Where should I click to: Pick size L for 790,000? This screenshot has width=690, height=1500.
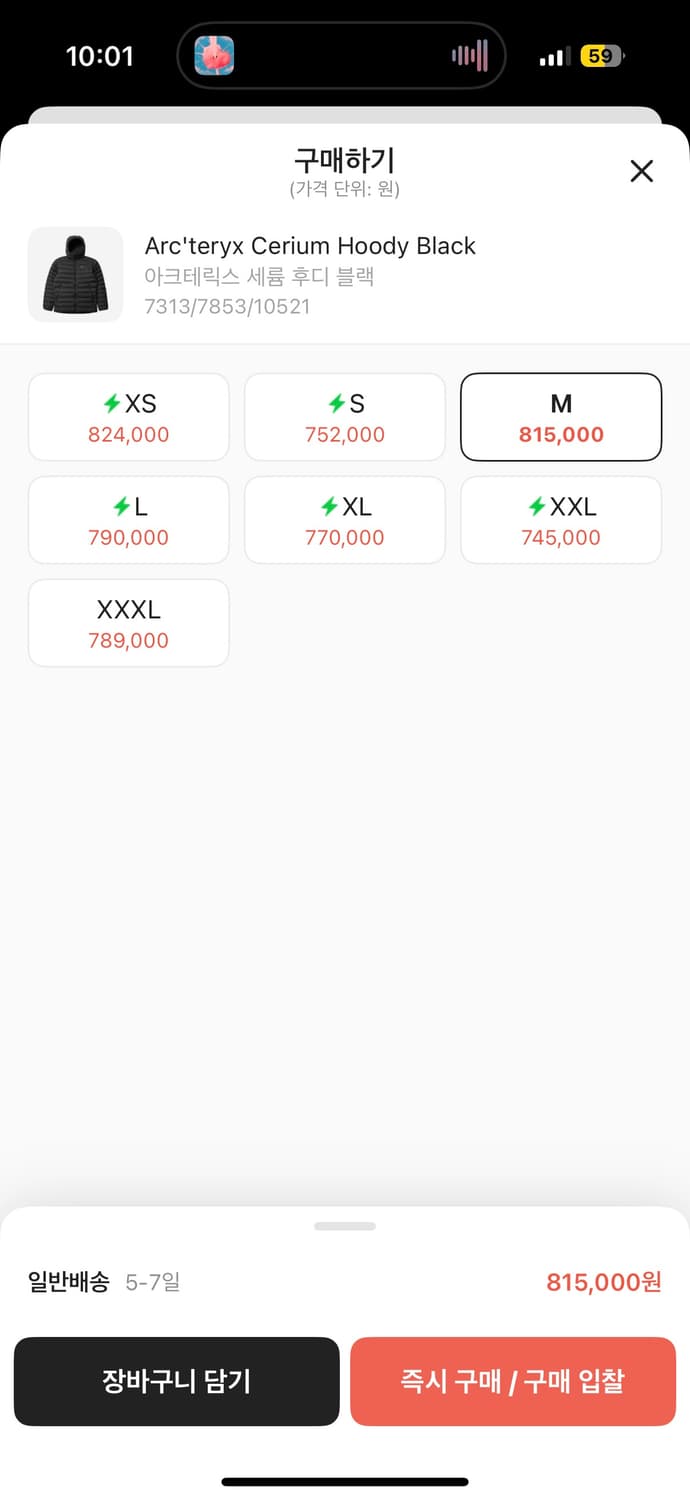tap(129, 520)
